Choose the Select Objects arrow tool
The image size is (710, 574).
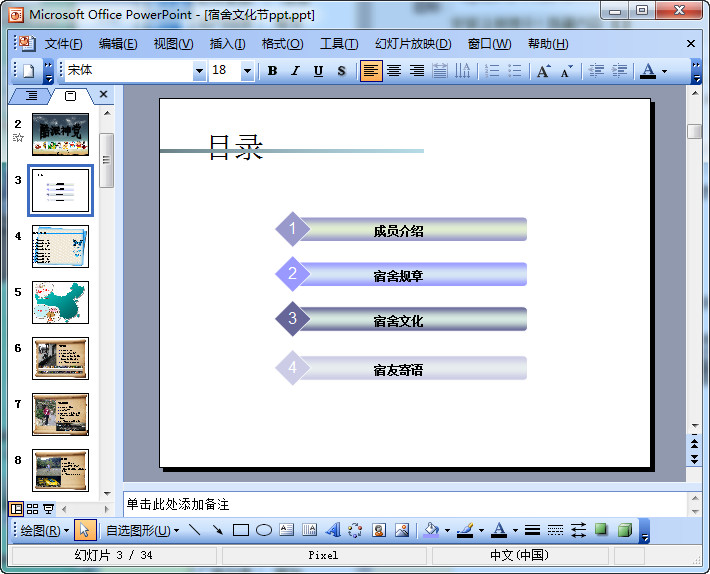coord(85,530)
